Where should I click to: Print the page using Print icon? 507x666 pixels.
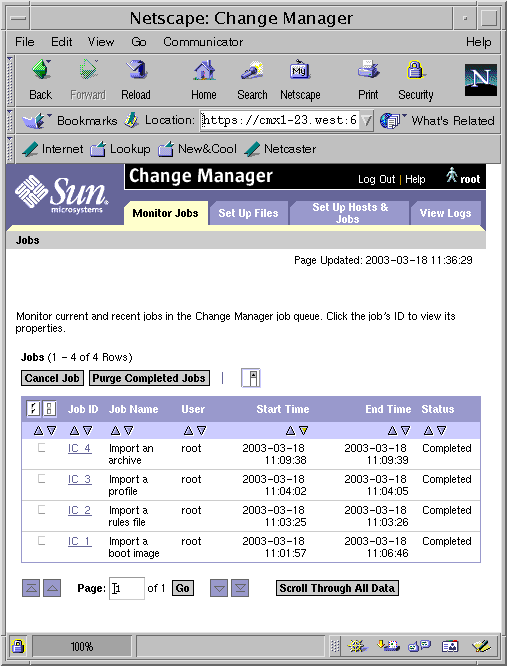[368, 69]
